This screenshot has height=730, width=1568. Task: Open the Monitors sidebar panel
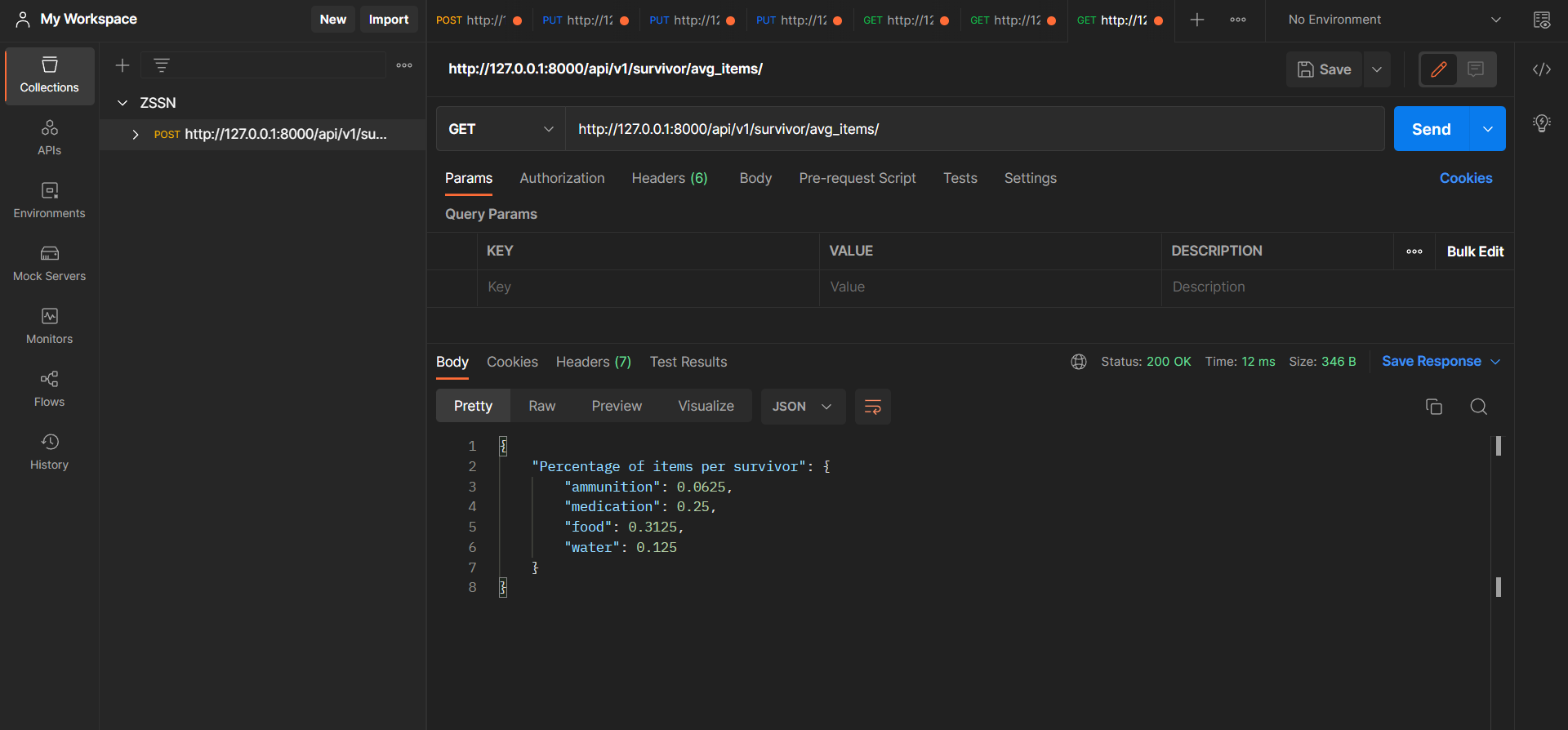tap(49, 327)
